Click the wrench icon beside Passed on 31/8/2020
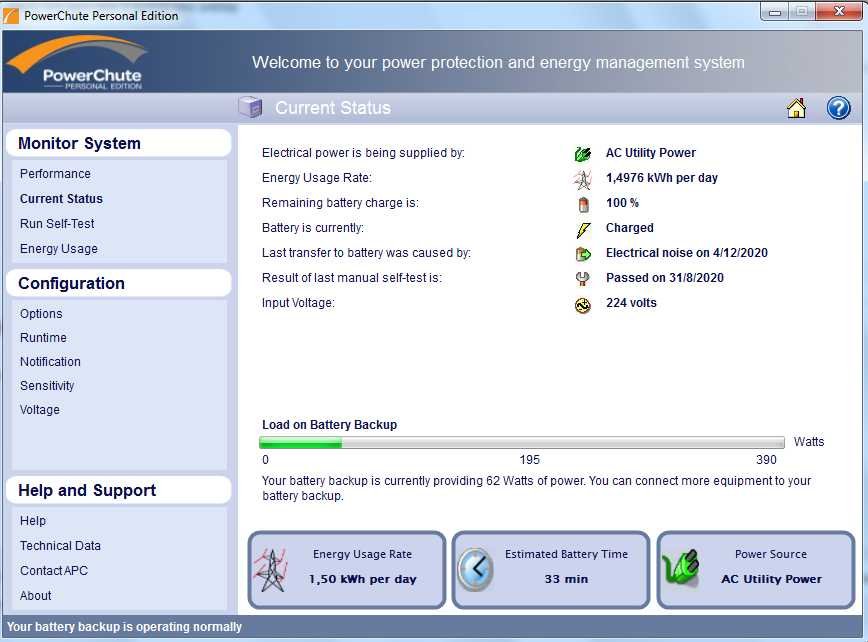Viewport: 868px width, 642px height. coord(582,278)
